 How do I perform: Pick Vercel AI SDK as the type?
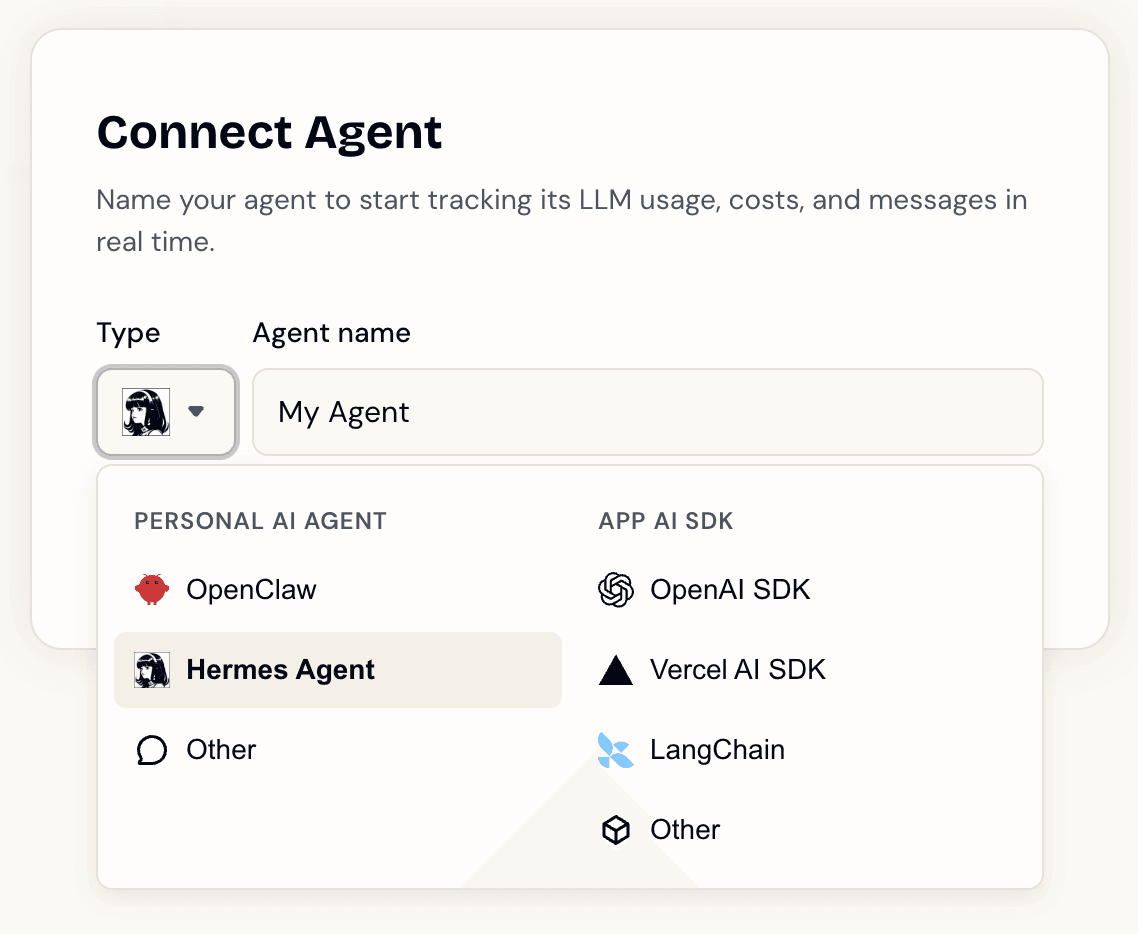coord(737,670)
